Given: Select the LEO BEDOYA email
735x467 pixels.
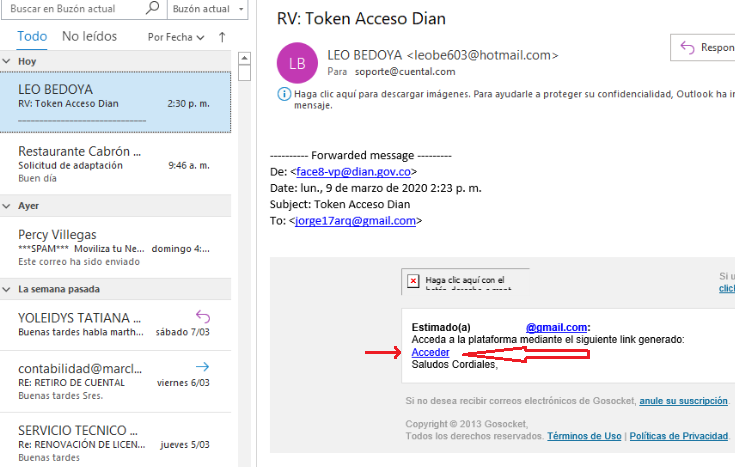Looking at the screenshot, I should click(x=115, y=102).
